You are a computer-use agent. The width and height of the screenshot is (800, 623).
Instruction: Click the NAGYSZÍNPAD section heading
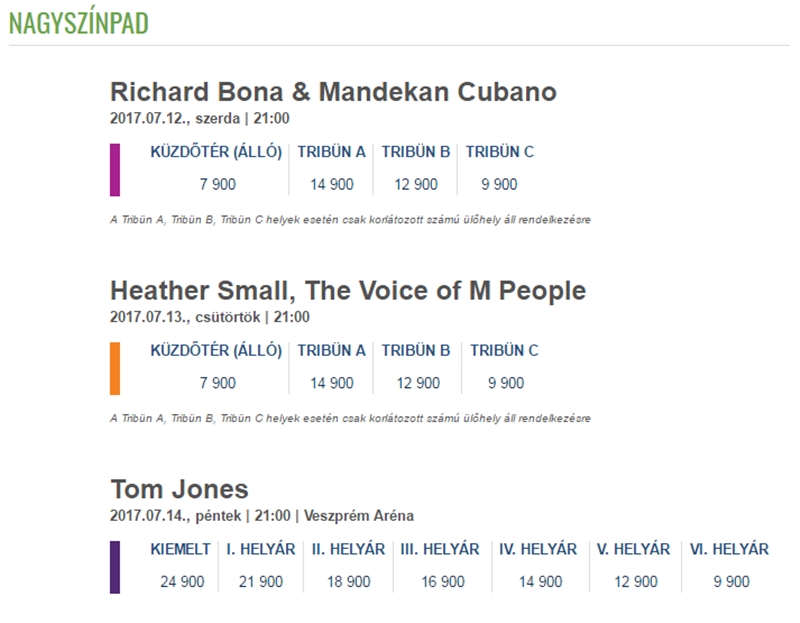pos(78,23)
